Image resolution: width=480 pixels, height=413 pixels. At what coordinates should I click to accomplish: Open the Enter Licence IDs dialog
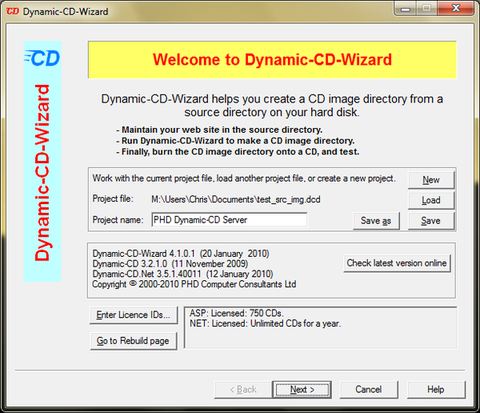133,315
